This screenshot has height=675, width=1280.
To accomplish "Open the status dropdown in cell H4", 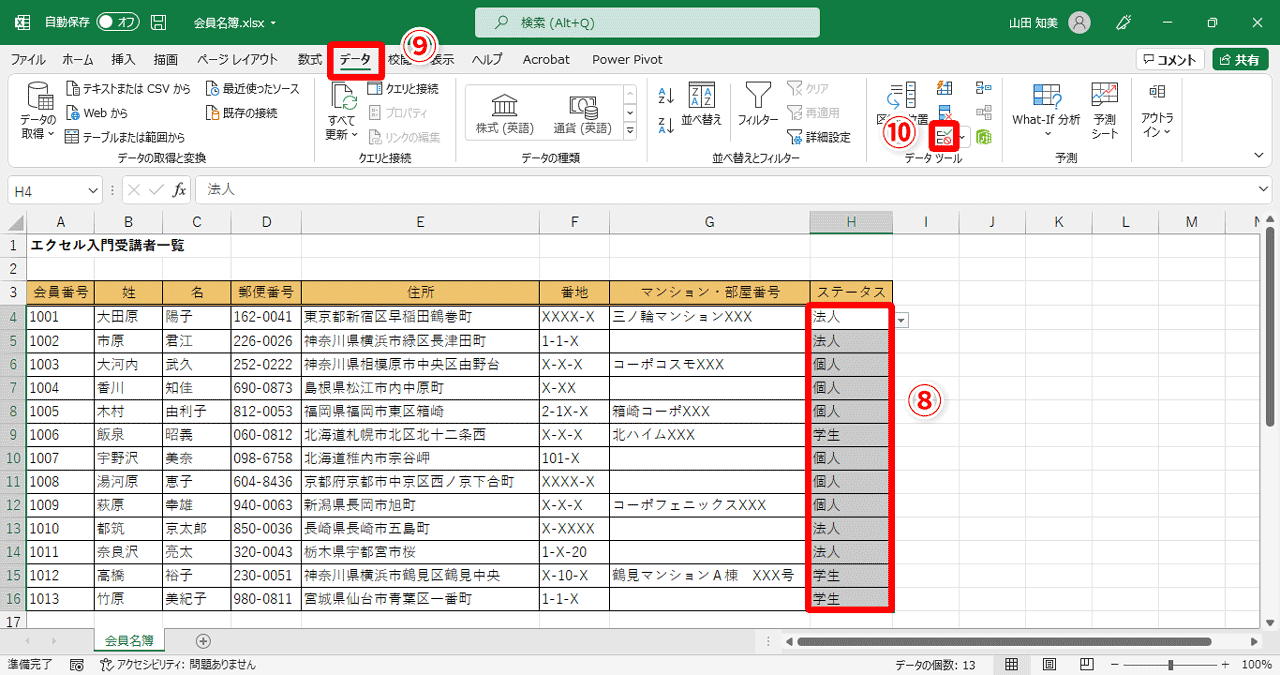I will coord(903,318).
